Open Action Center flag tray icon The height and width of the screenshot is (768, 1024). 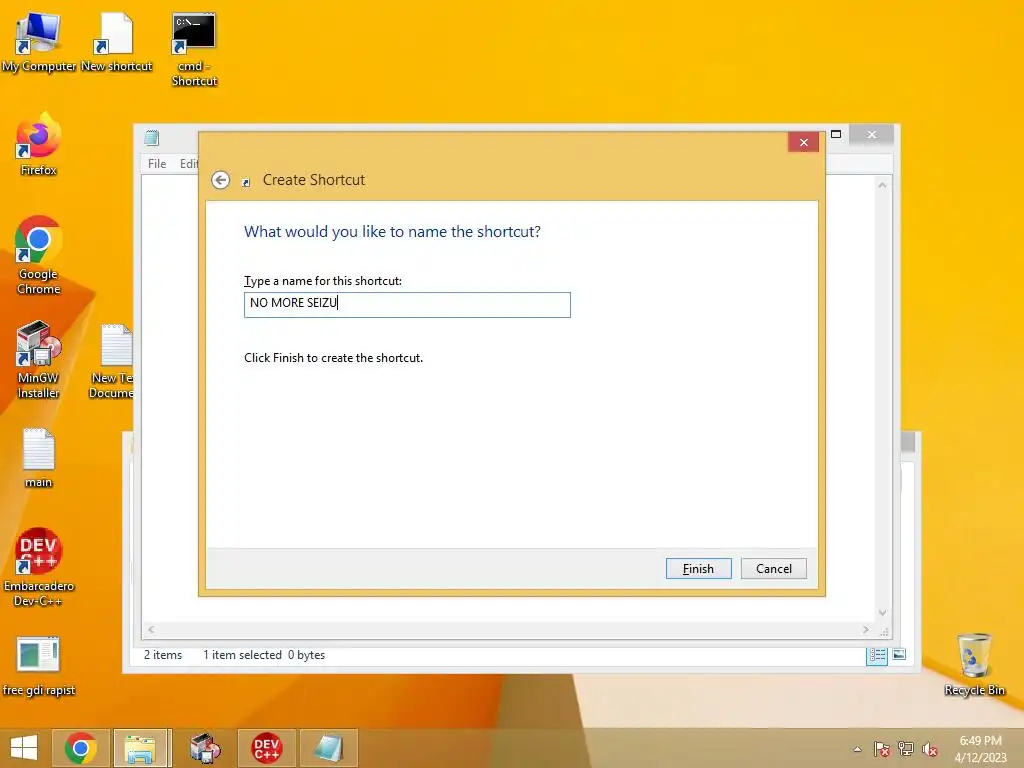[882, 749]
